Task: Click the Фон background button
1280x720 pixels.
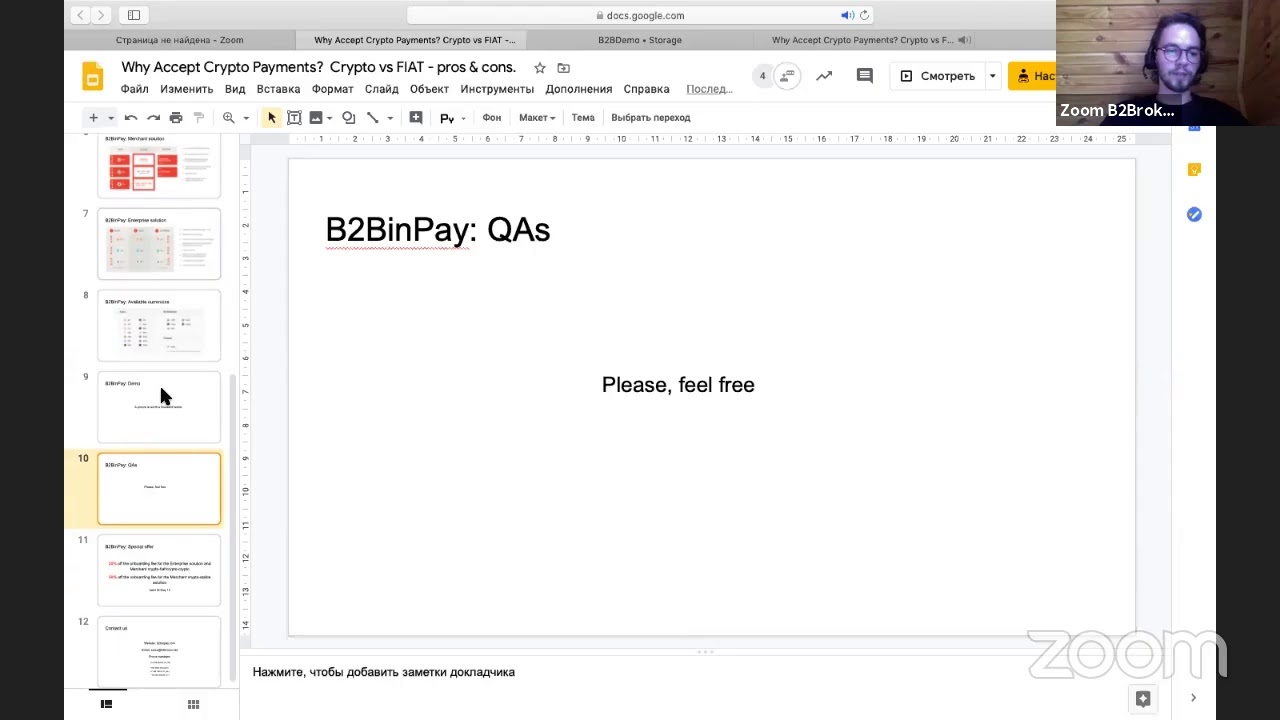Action: coord(492,118)
